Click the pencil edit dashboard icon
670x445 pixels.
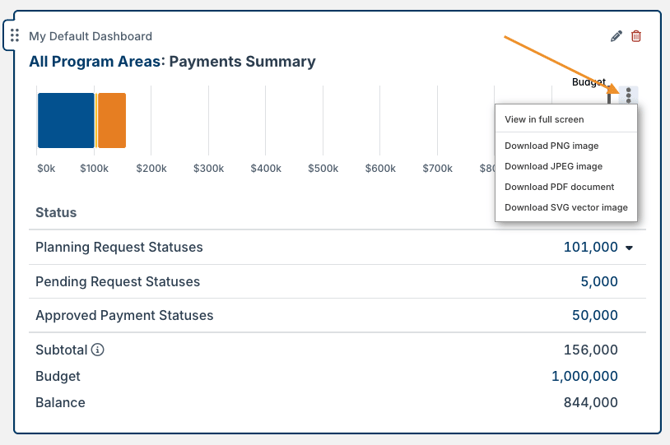point(616,36)
